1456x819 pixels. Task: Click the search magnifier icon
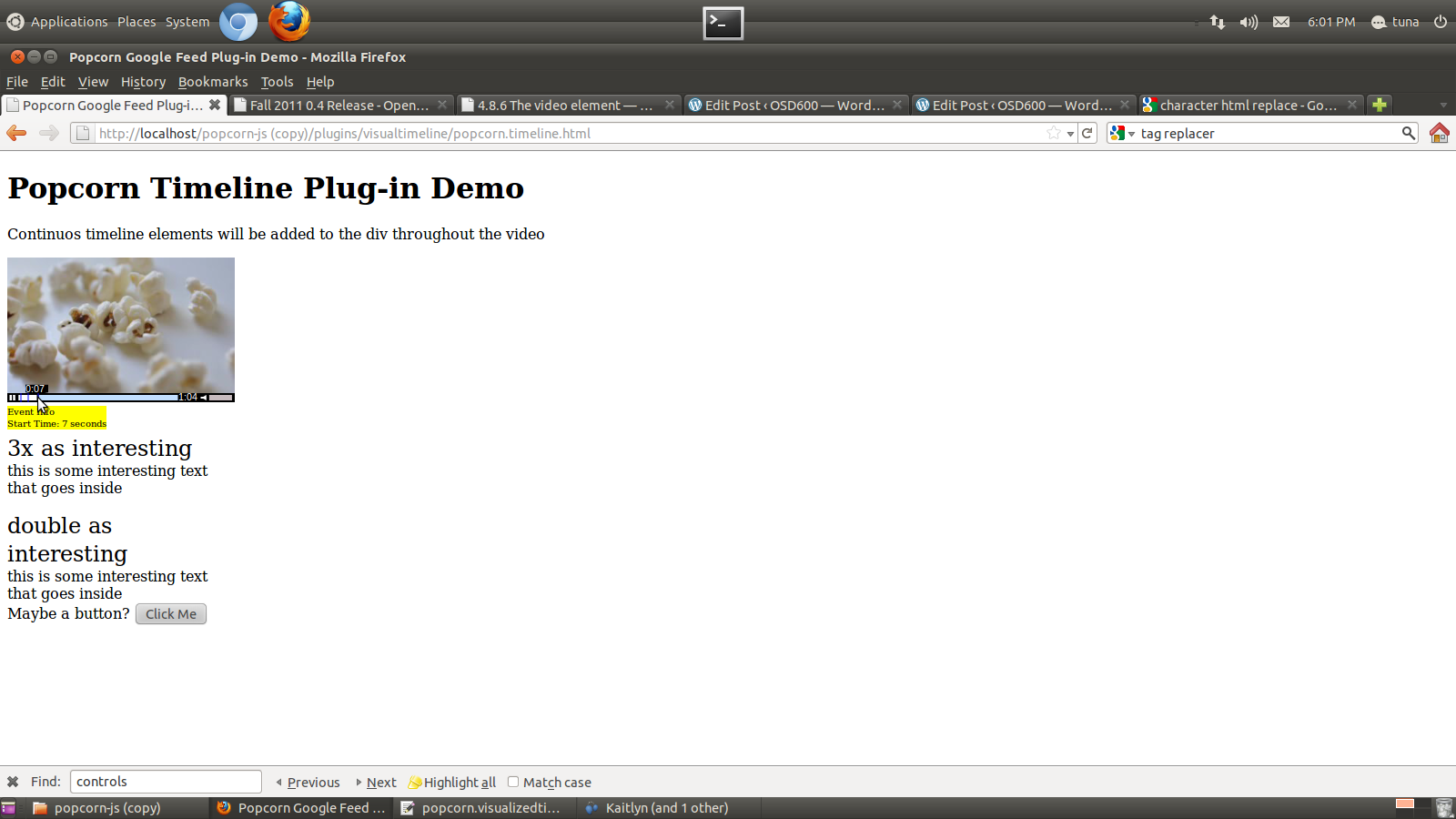(1409, 133)
